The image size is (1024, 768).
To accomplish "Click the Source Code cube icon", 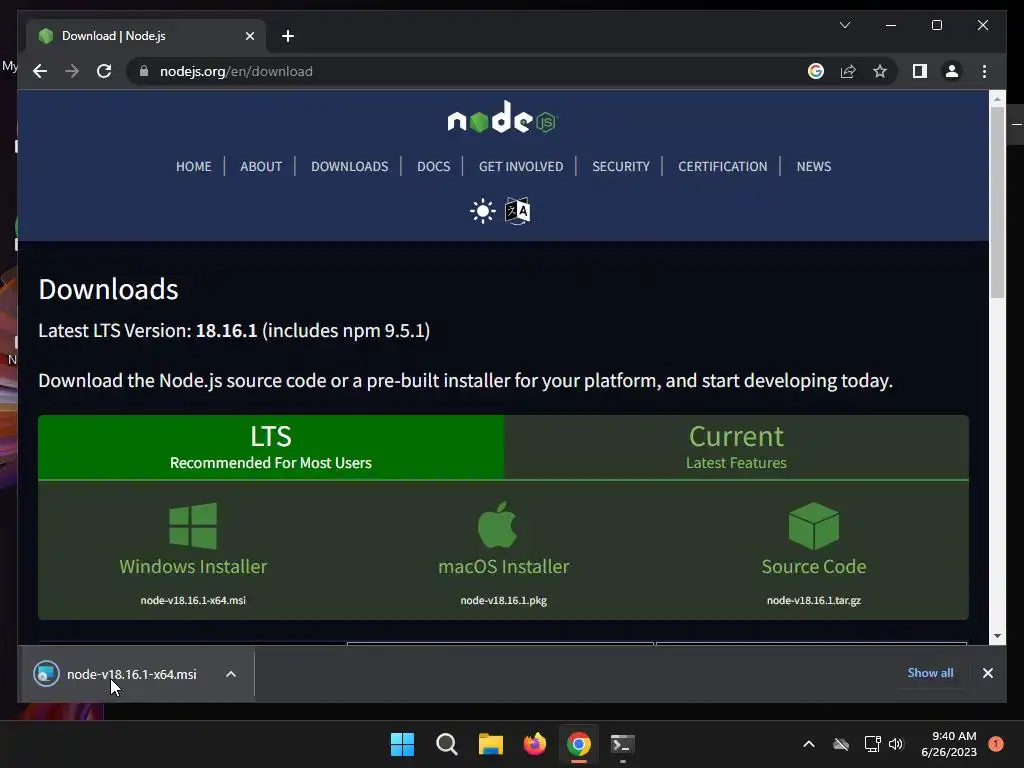I will click(x=814, y=526).
